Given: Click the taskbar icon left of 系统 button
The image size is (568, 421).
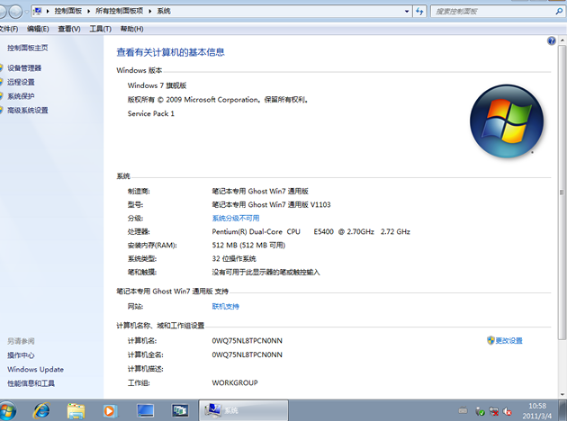Looking at the screenshot, I should pyautogui.click(x=180, y=411).
